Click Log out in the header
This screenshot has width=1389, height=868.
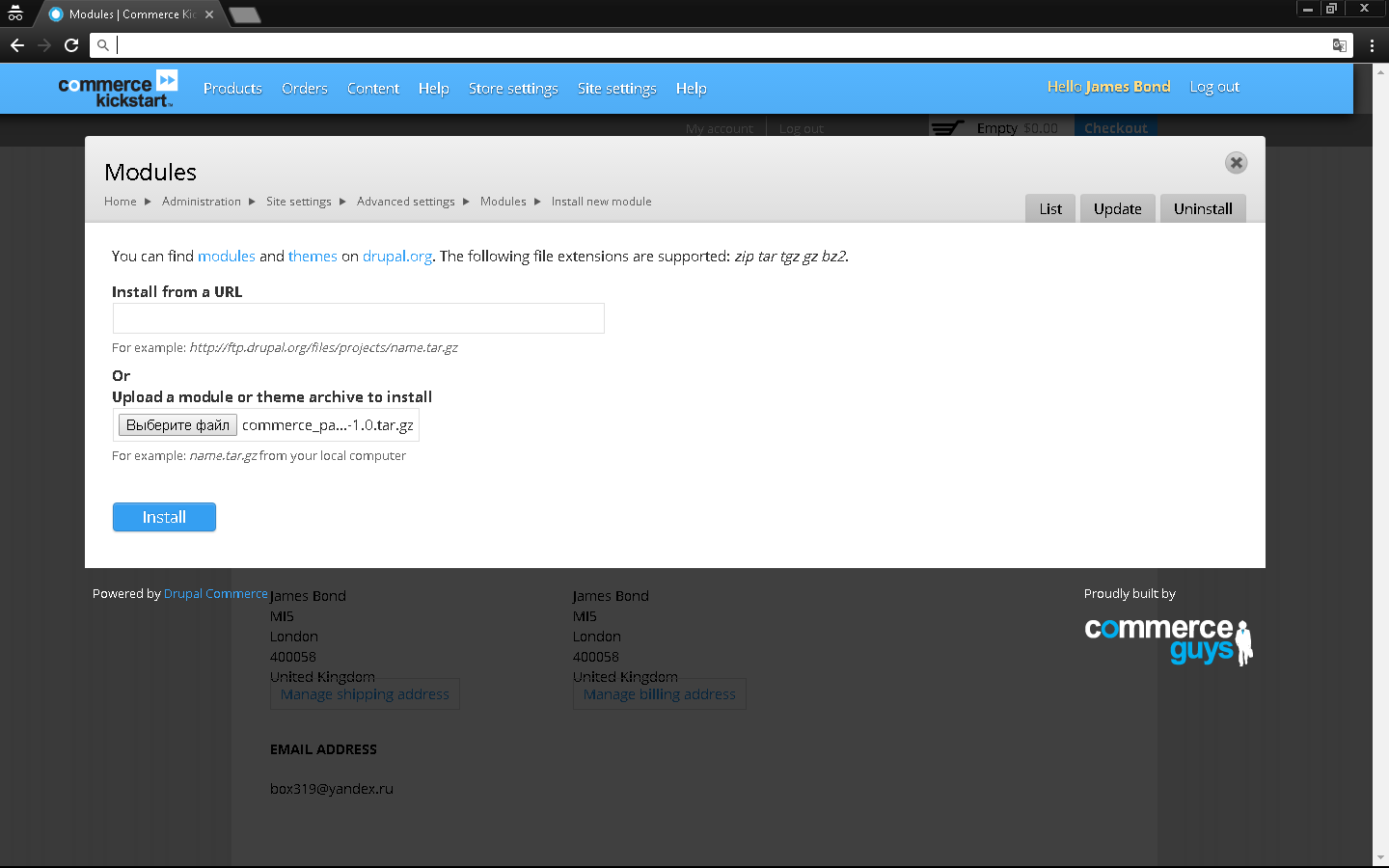(x=1214, y=87)
